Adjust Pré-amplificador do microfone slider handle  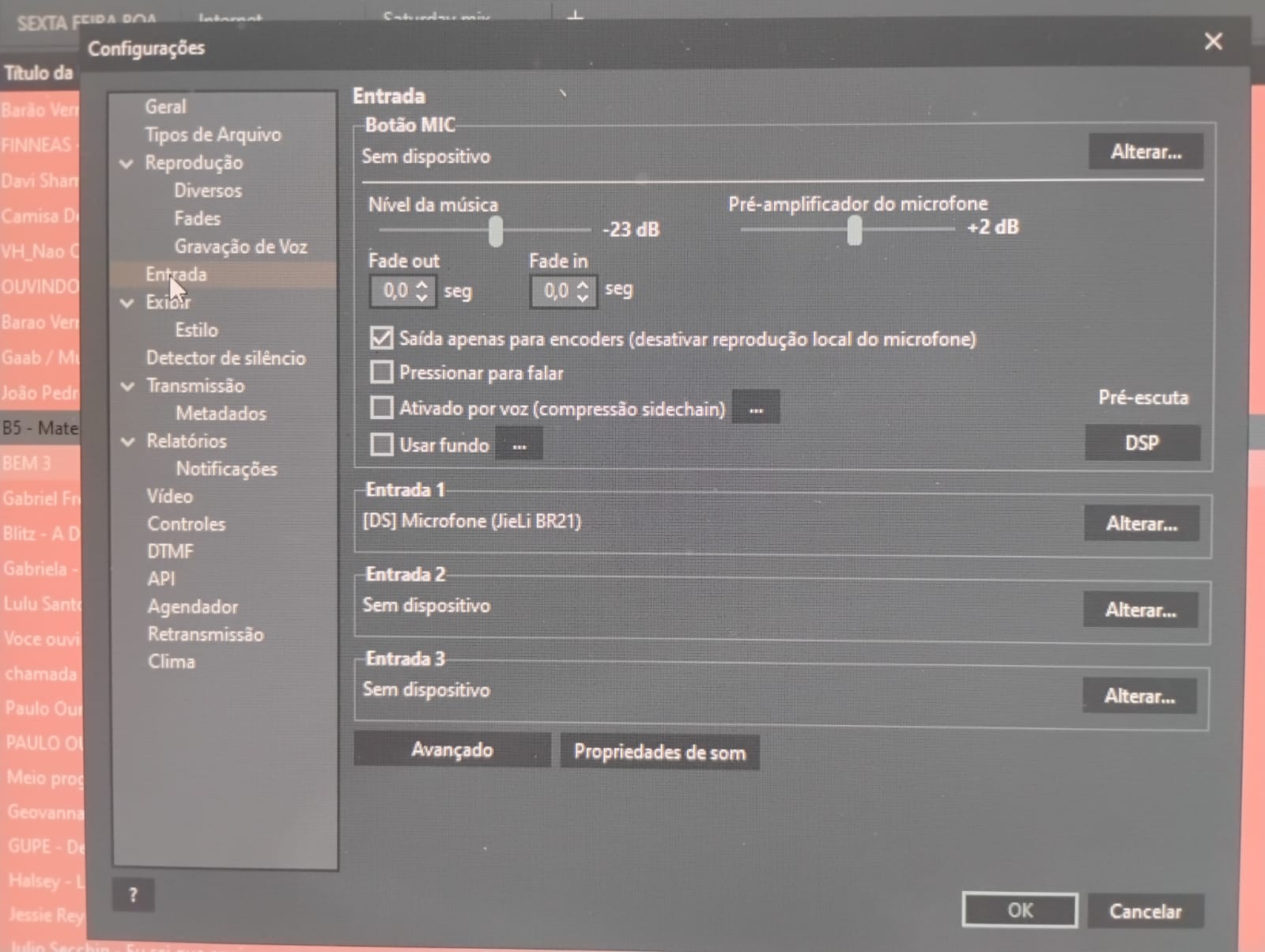point(855,230)
